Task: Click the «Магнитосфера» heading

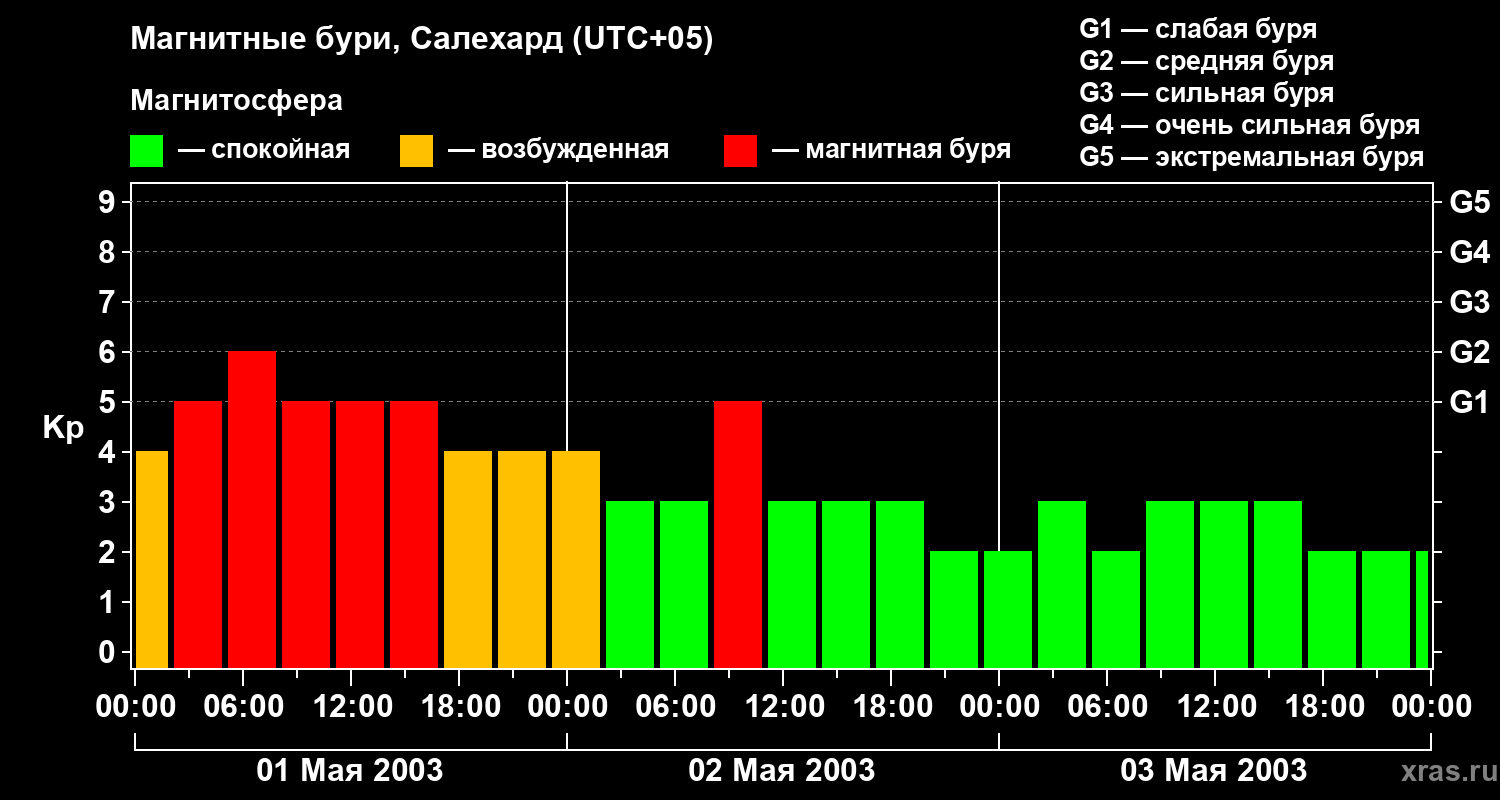Action: (236, 101)
